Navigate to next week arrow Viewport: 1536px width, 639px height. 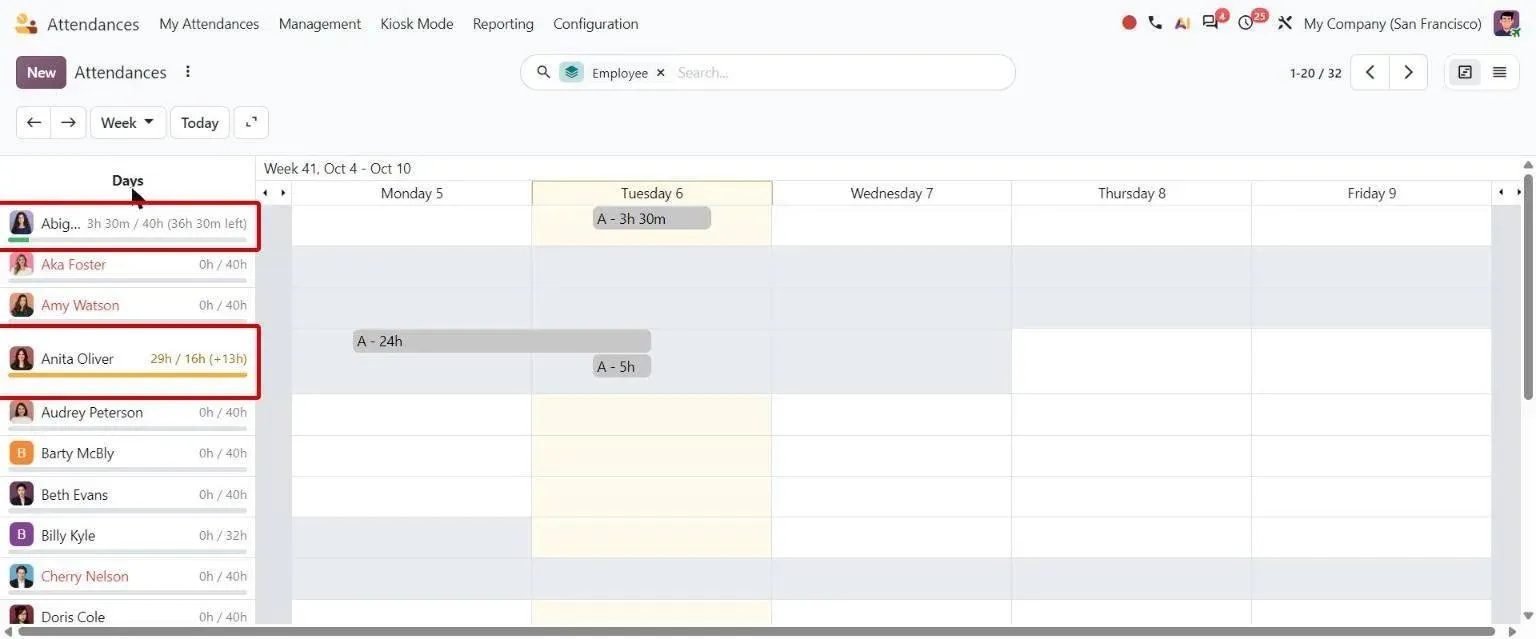tap(68, 122)
